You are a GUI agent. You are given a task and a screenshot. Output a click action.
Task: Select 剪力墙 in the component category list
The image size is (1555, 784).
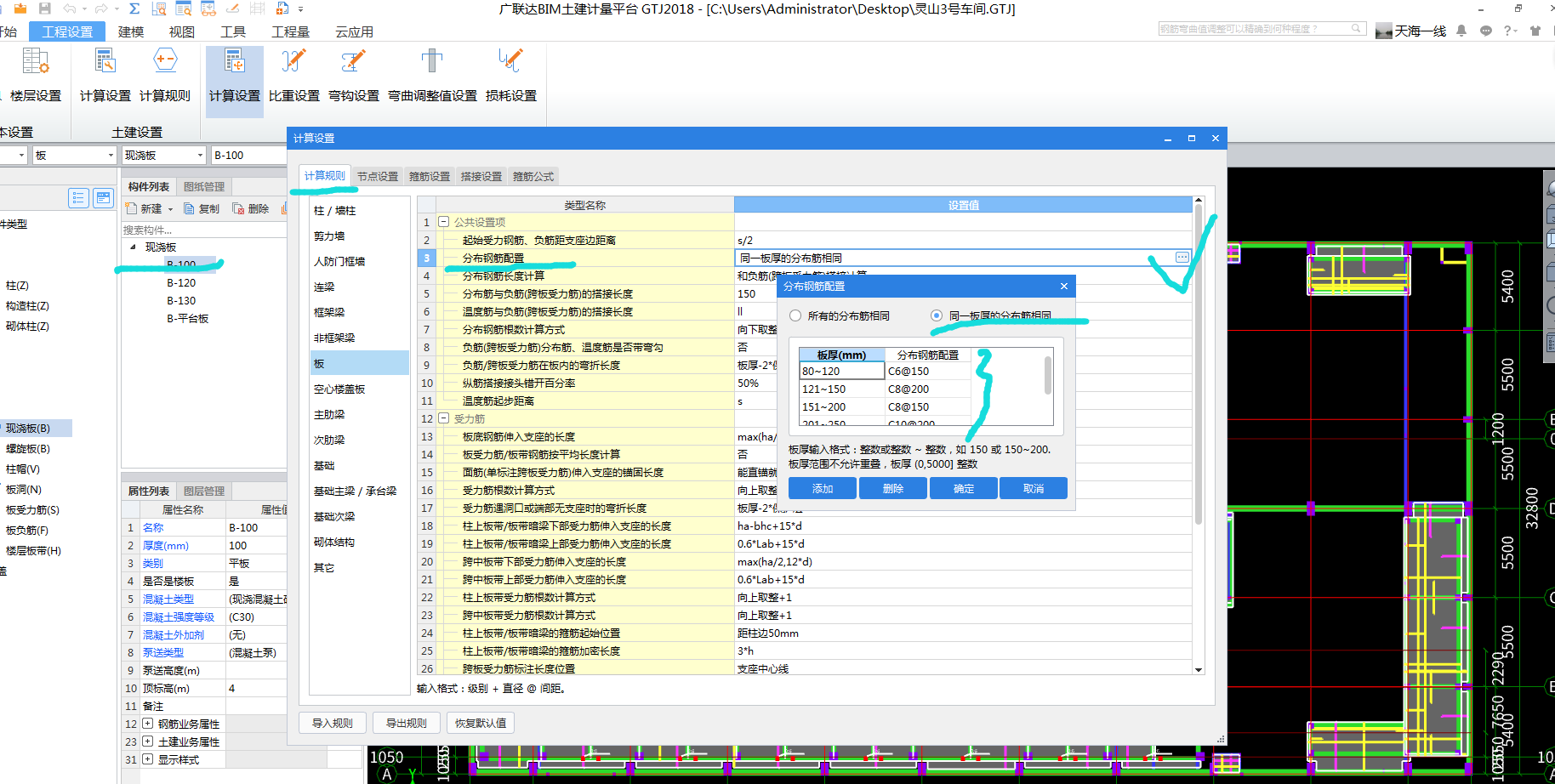pos(329,236)
